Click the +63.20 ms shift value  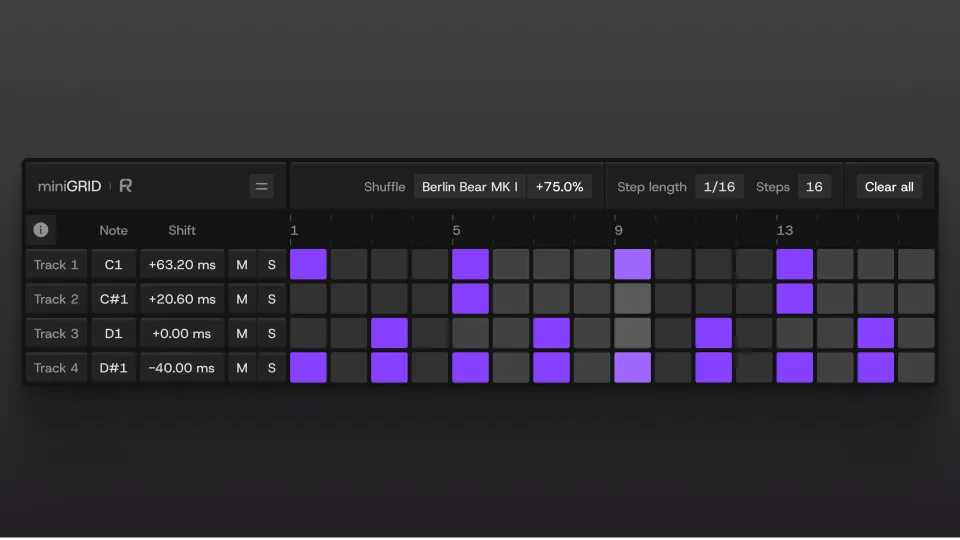182,264
